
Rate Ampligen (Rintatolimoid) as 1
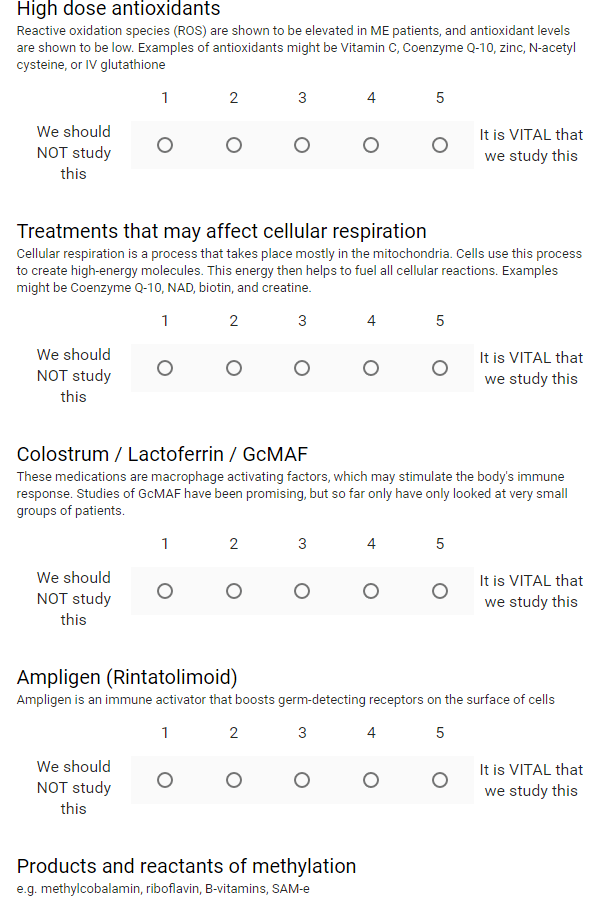(165, 779)
